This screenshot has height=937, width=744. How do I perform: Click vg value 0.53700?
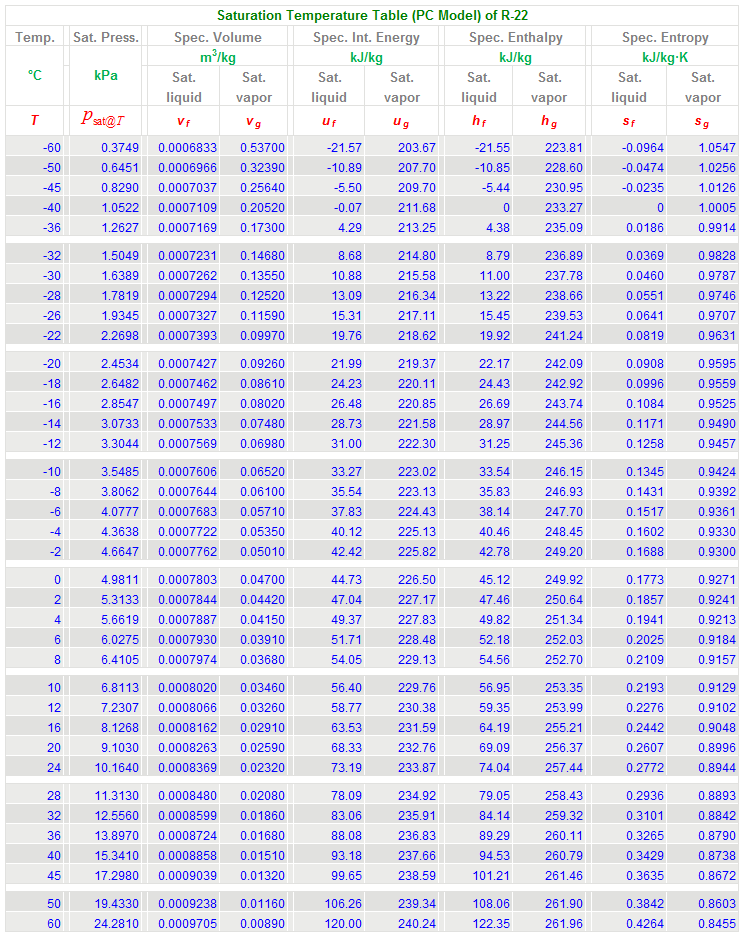coord(262,148)
